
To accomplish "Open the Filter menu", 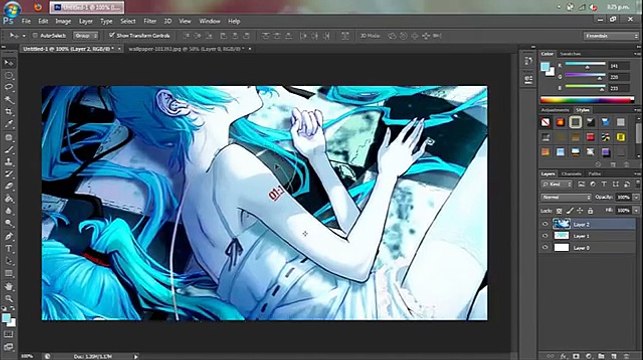I will tap(150, 21).
